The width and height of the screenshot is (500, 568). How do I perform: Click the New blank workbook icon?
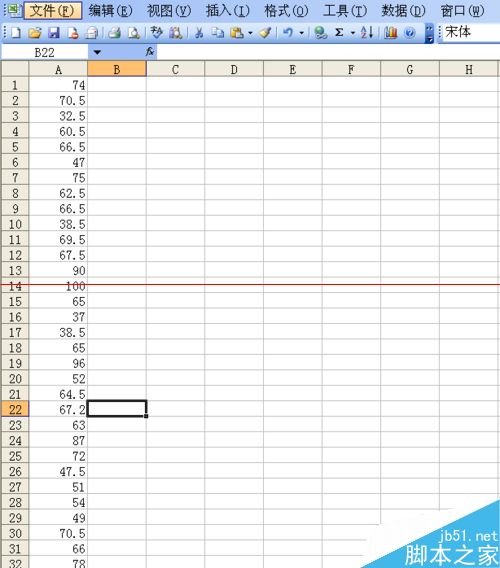pyautogui.click(x=16, y=33)
